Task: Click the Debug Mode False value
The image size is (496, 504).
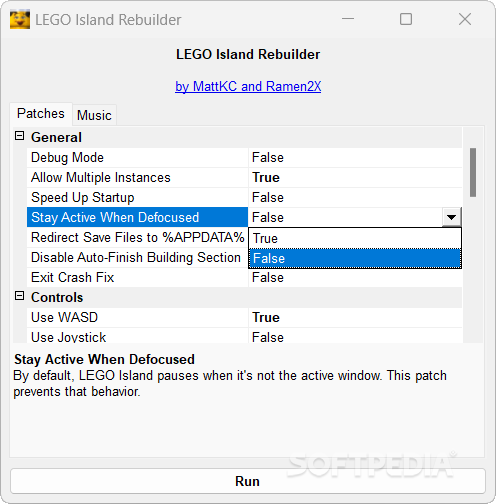Action: 355,158
